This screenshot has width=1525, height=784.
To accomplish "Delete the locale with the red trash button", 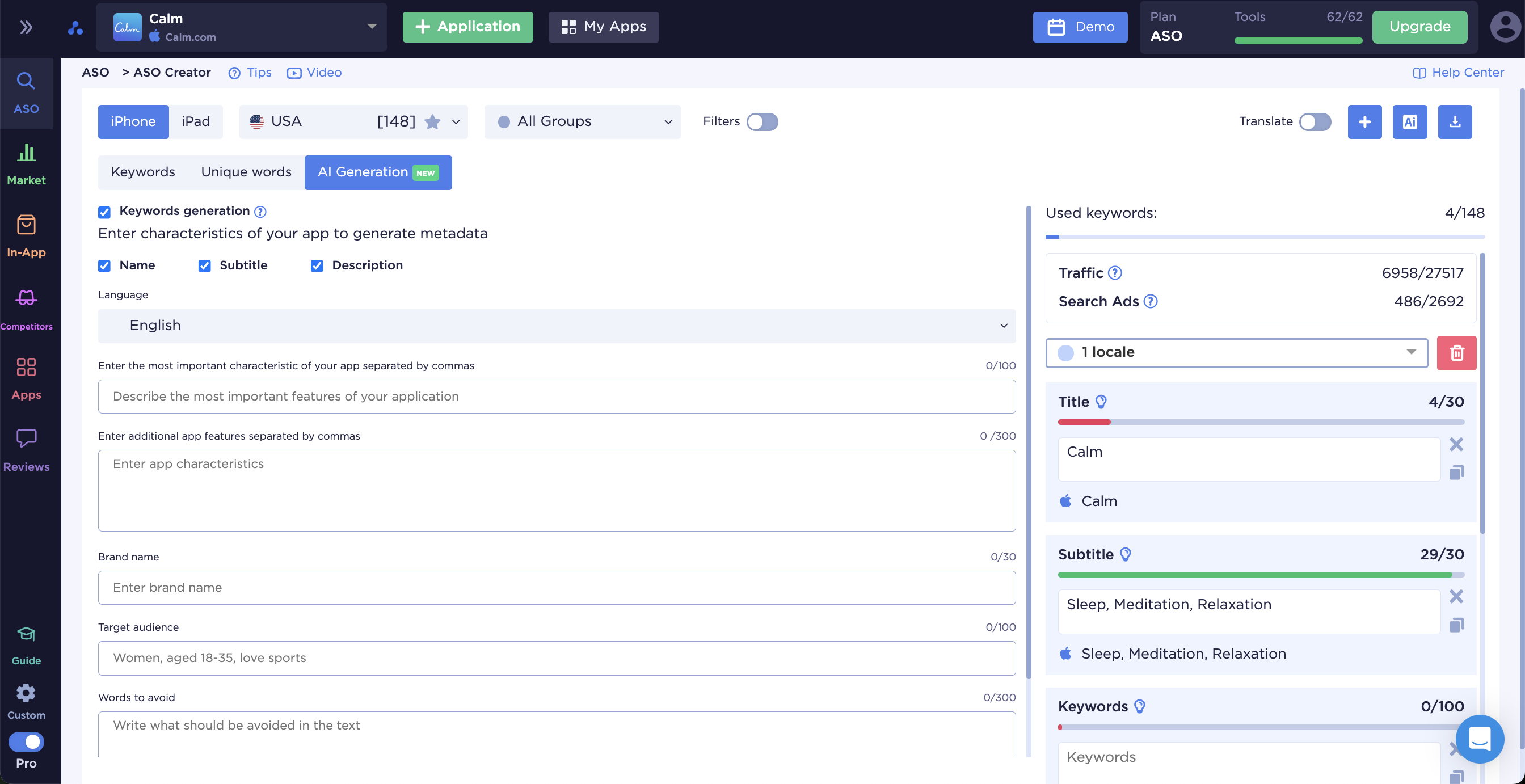I will [x=1456, y=353].
